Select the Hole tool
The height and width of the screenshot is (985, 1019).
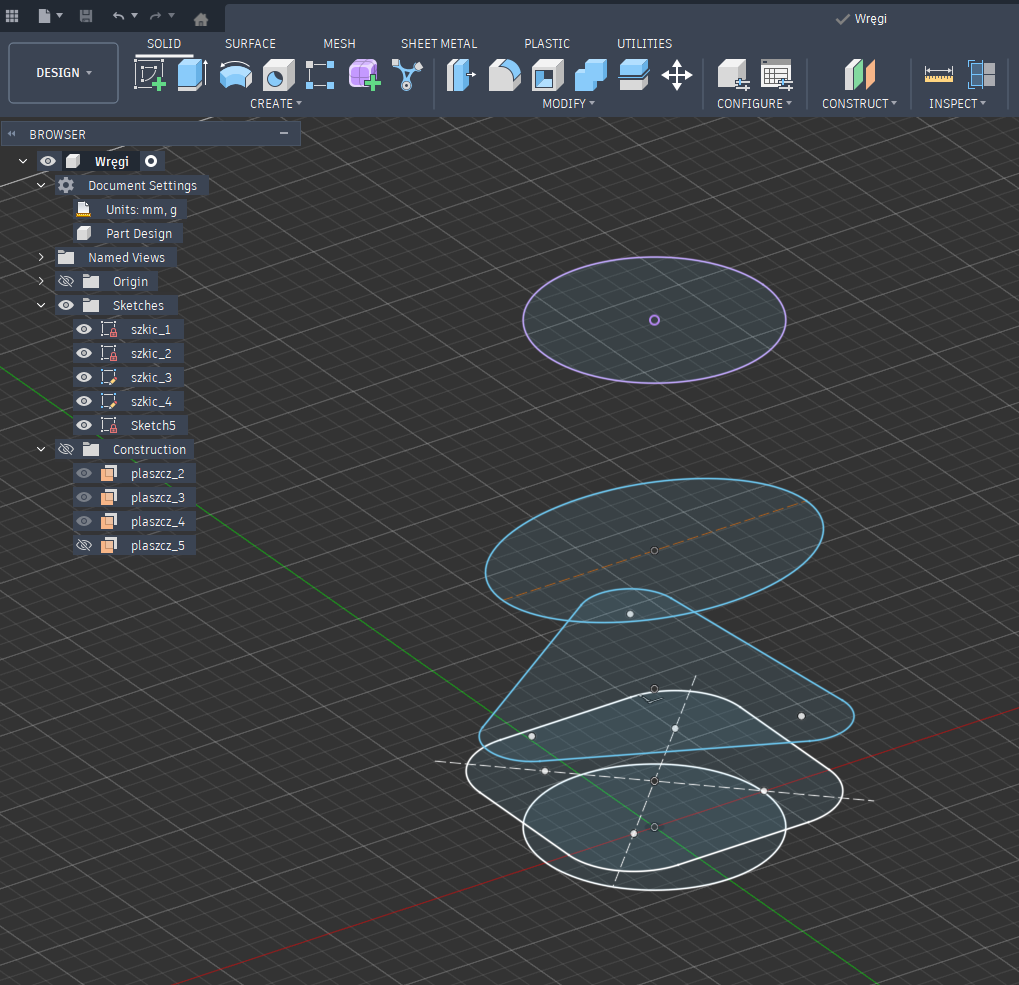point(277,75)
